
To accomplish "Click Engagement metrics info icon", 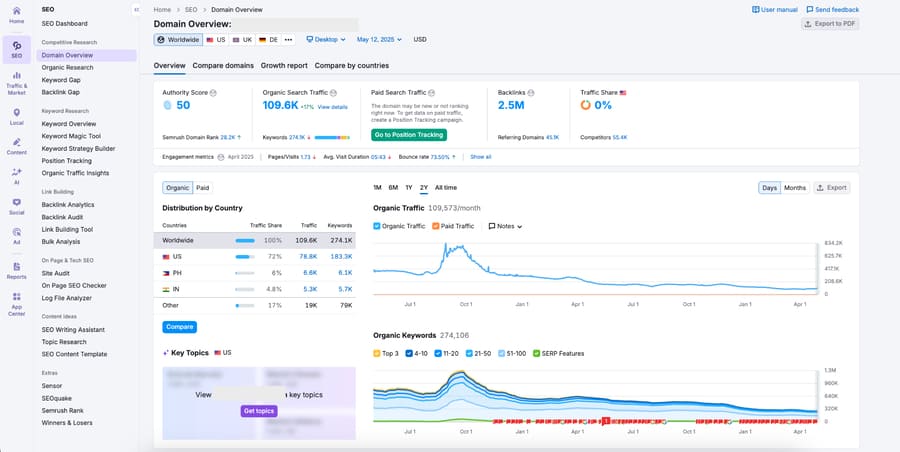I will click(221, 157).
